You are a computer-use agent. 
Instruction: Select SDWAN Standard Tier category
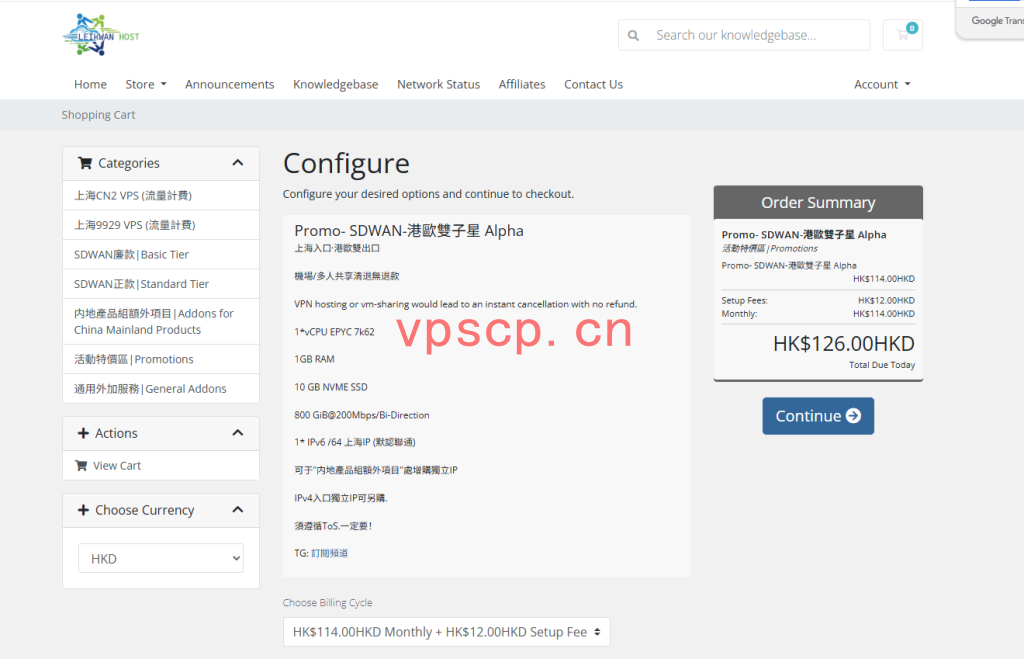pyautogui.click(x=161, y=283)
